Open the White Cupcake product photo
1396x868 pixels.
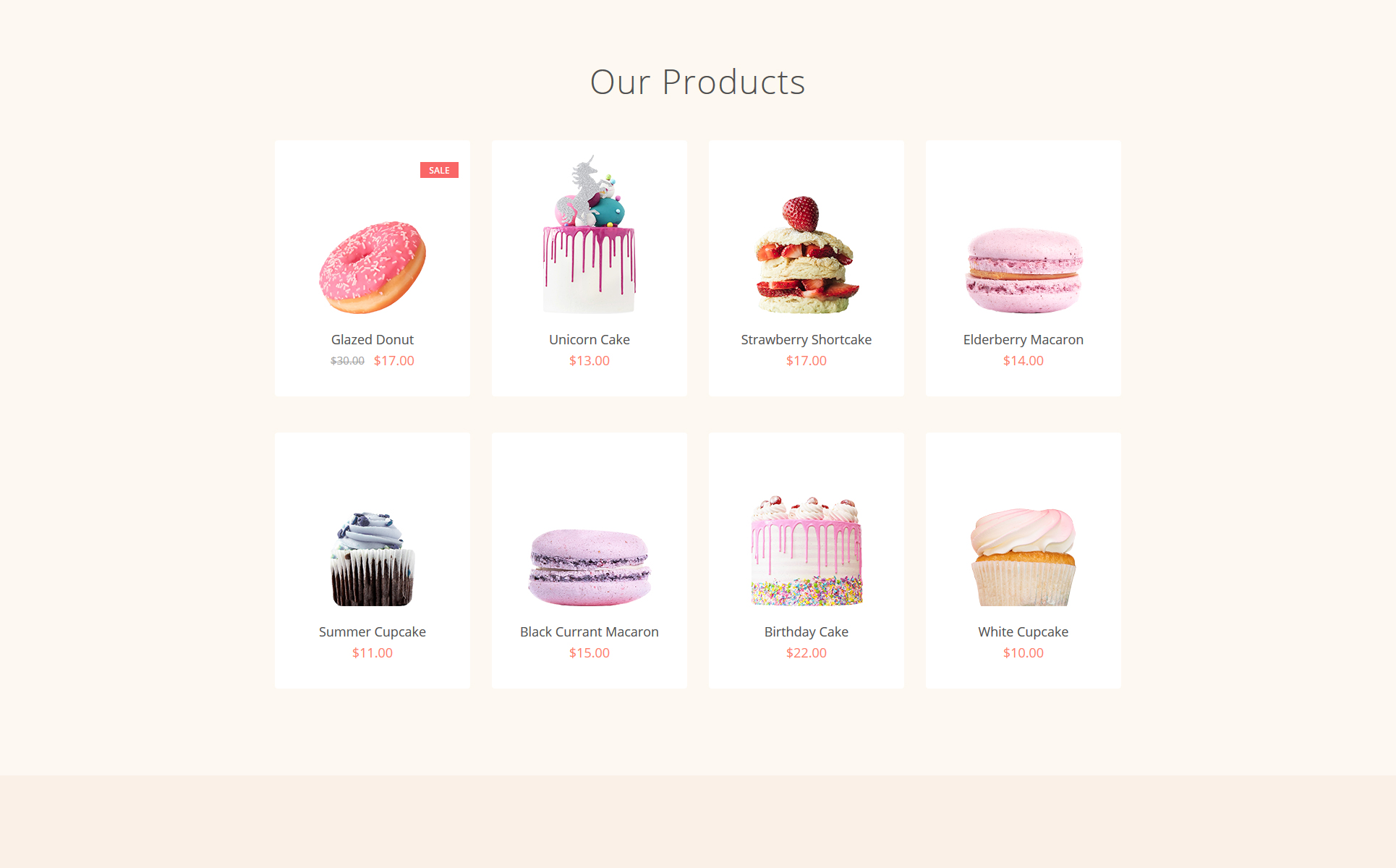pos(1023,557)
